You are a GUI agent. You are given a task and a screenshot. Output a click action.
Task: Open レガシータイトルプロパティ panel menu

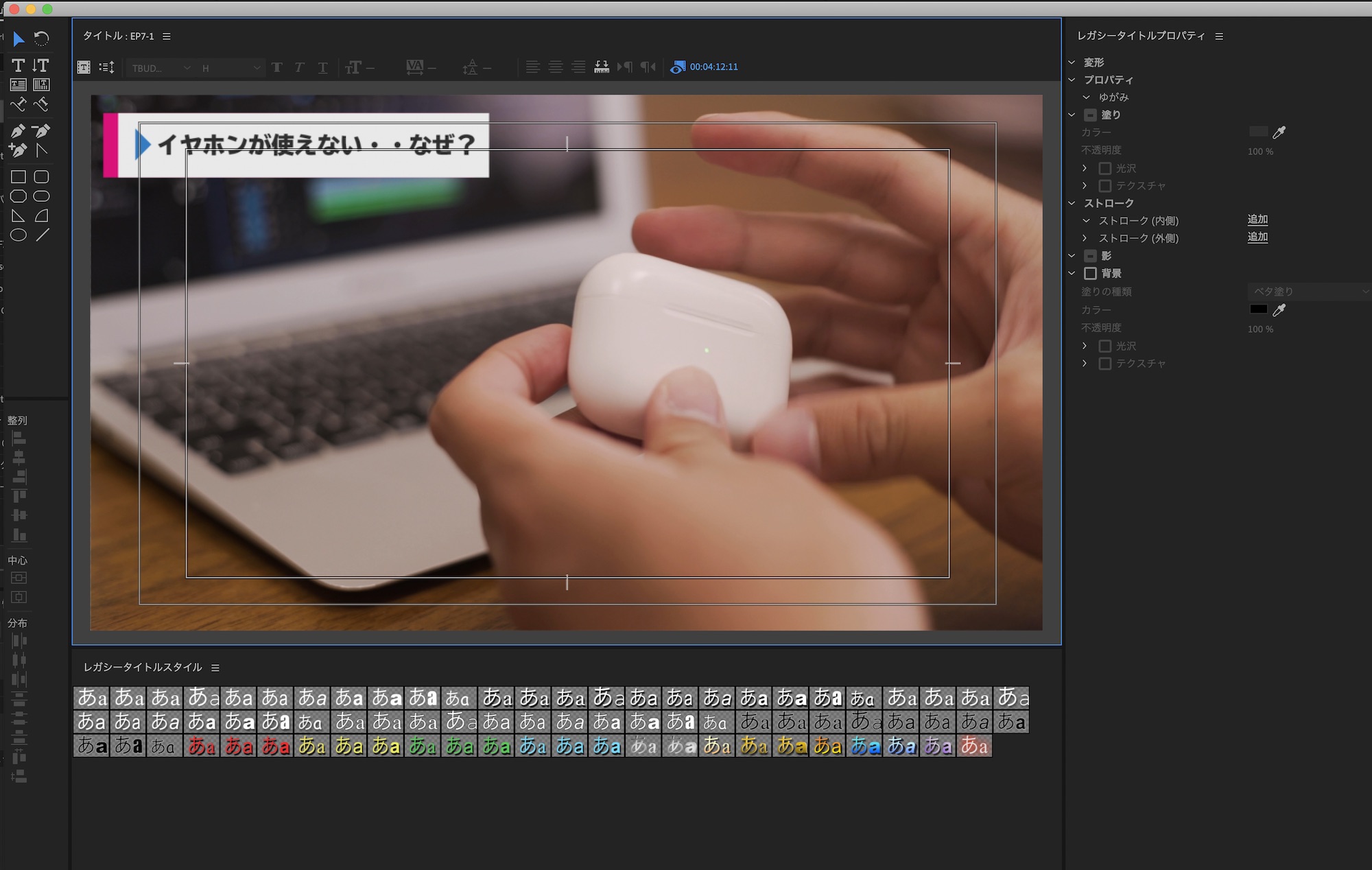[x=1219, y=36]
